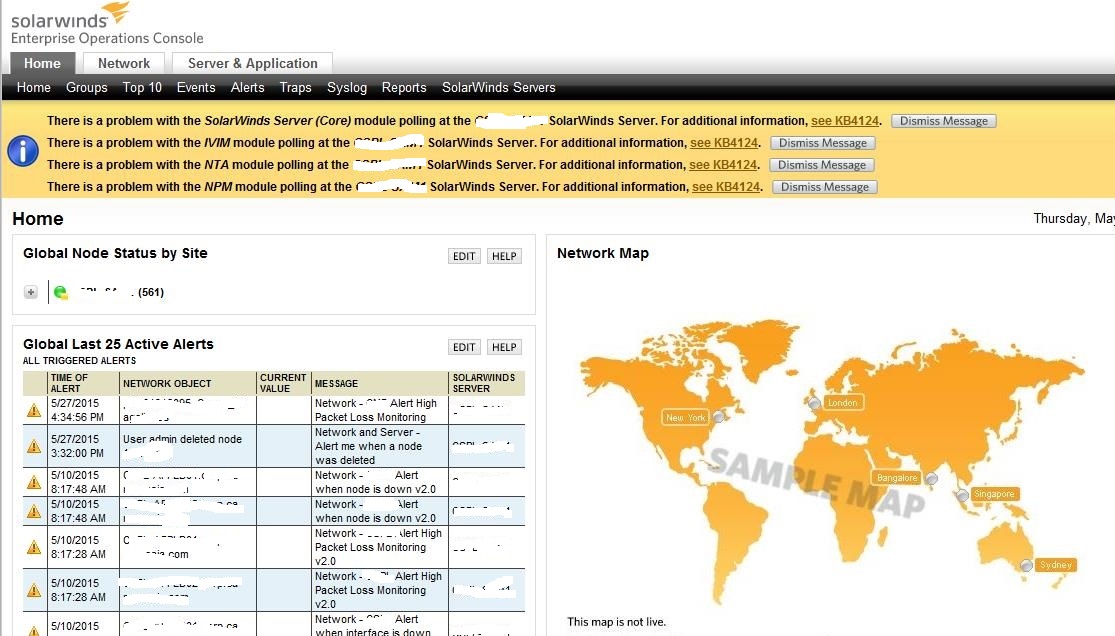1115x636 pixels.
Task: Open the Alerts menu item
Action: (x=247, y=88)
